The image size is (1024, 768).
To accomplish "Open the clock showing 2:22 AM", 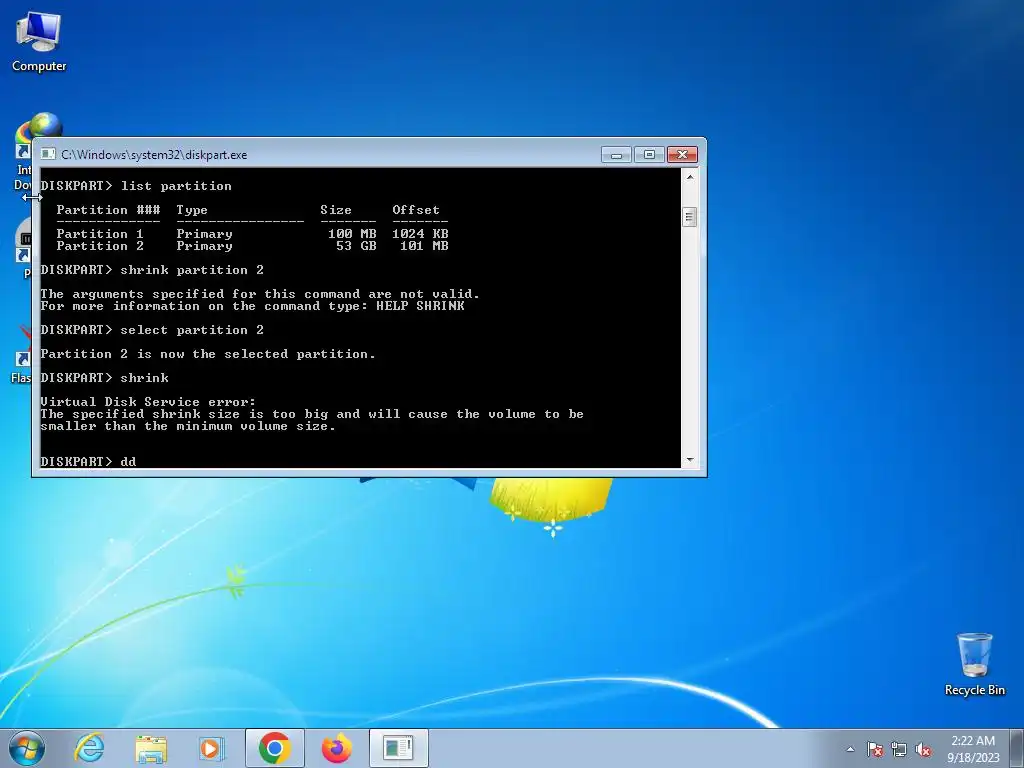I will 973,749.
